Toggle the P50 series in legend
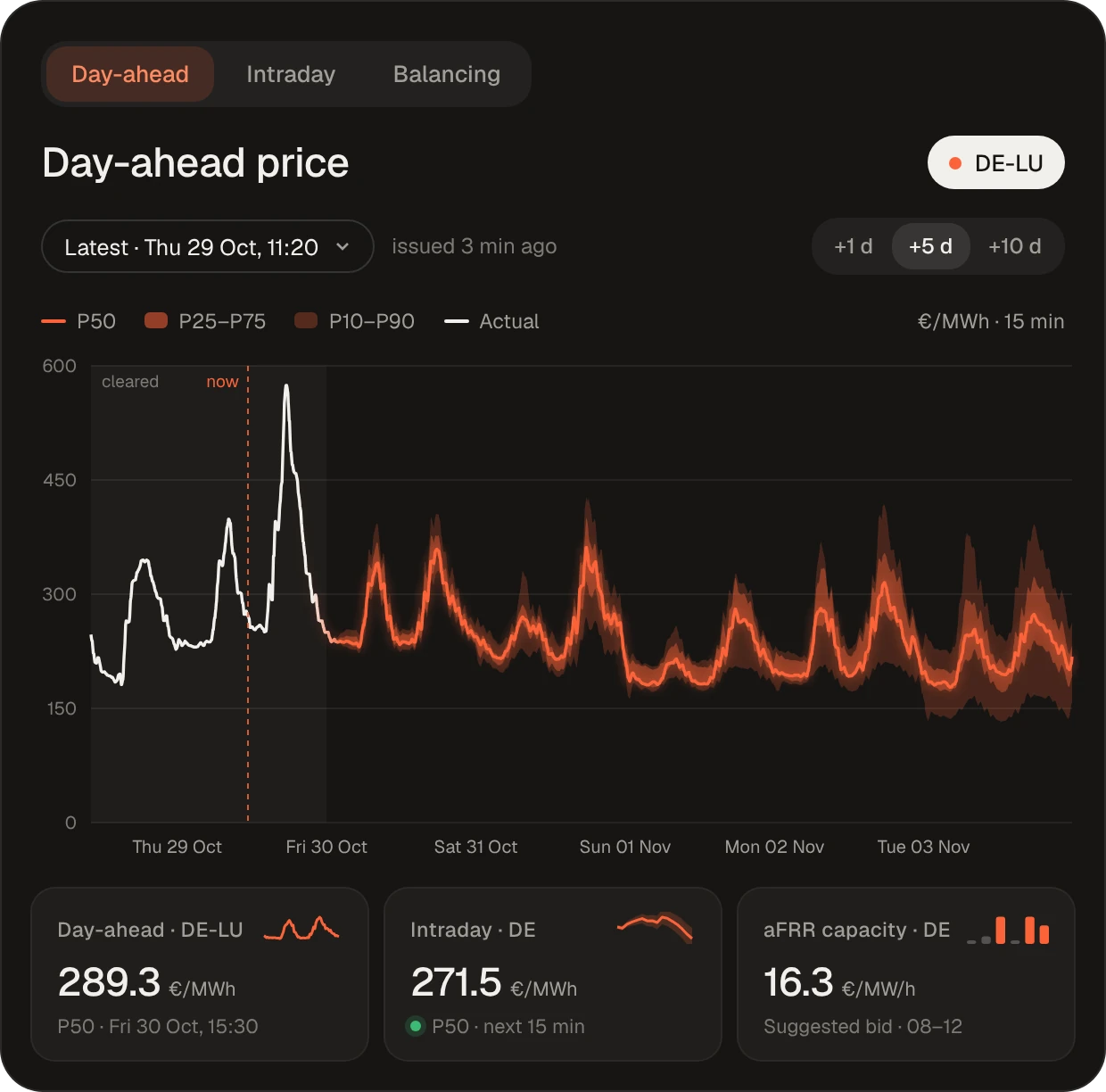This screenshot has height=1092, width=1106. [78, 321]
